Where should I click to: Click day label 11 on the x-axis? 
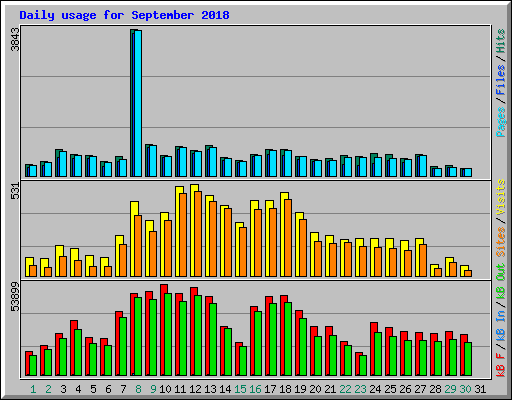[180, 389]
